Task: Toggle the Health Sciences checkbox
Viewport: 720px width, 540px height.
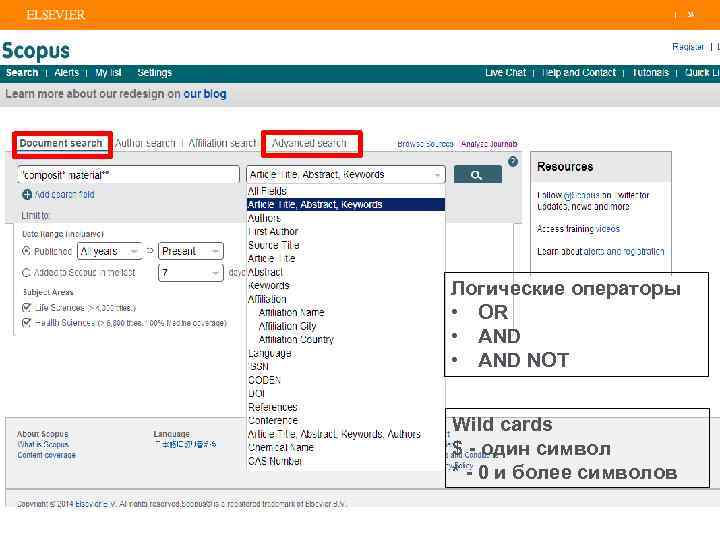Action: click(x=27, y=323)
